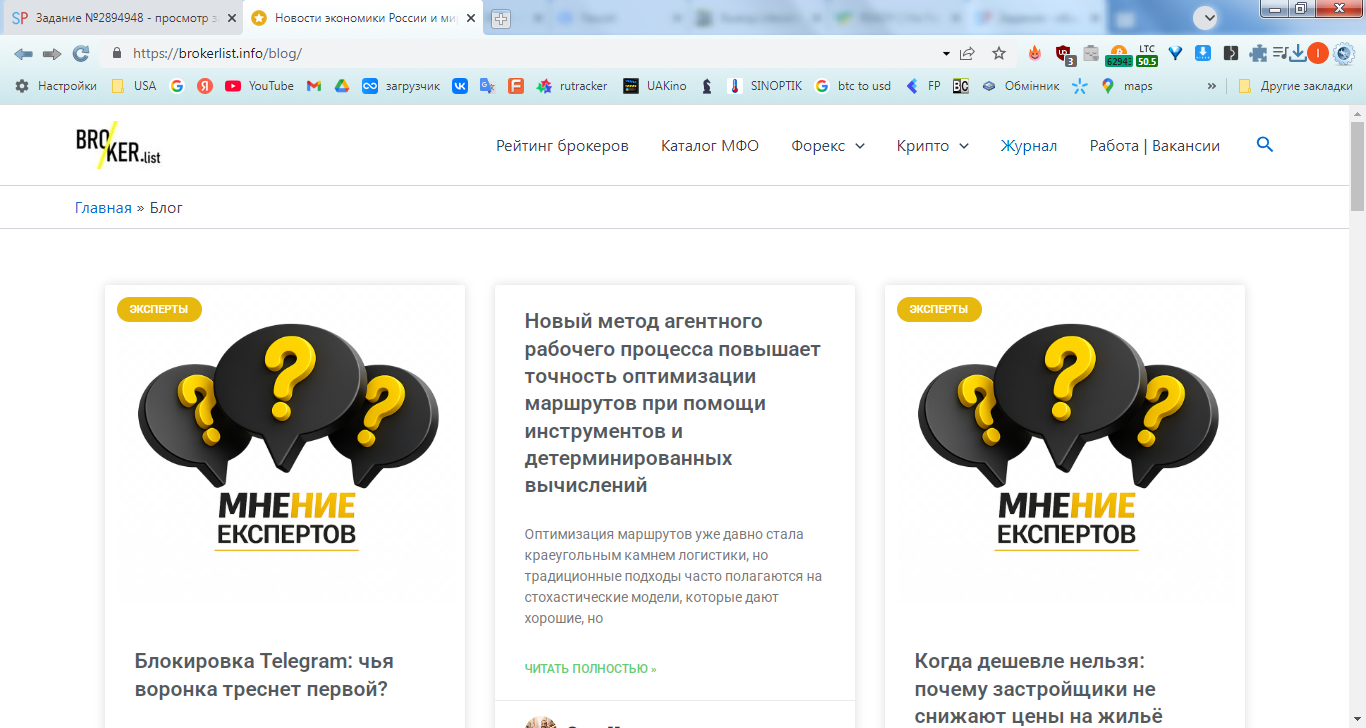This screenshot has height=728, width=1366.
Task: Open the Extensions puzzle piece menu
Action: (x=1258, y=54)
